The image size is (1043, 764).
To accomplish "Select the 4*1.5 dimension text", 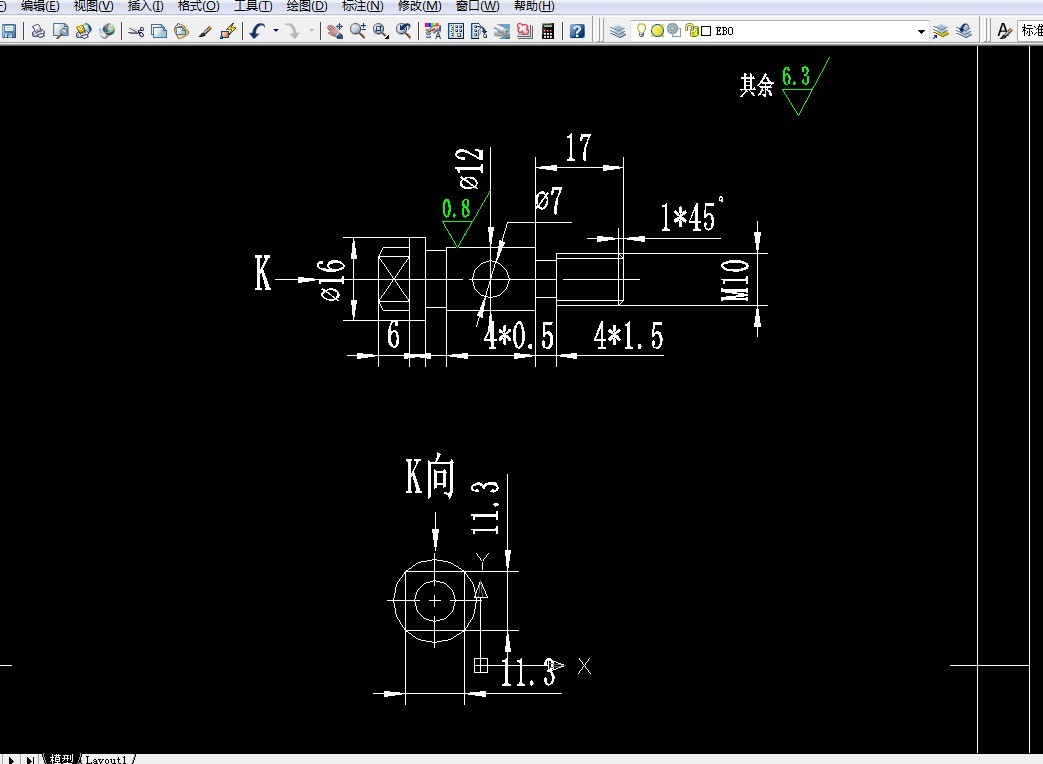I will click(x=628, y=336).
